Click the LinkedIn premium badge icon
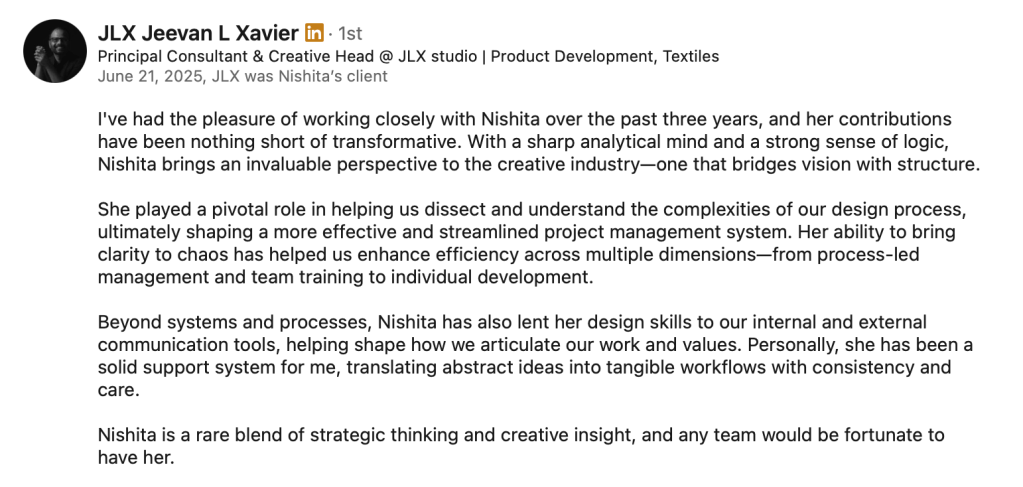The image size is (1023, 487). coord(314,33)
